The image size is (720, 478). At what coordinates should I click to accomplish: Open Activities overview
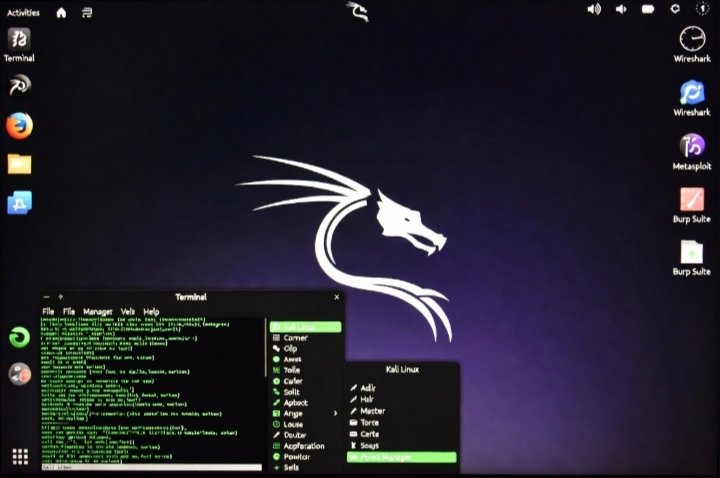coord(23,12)
